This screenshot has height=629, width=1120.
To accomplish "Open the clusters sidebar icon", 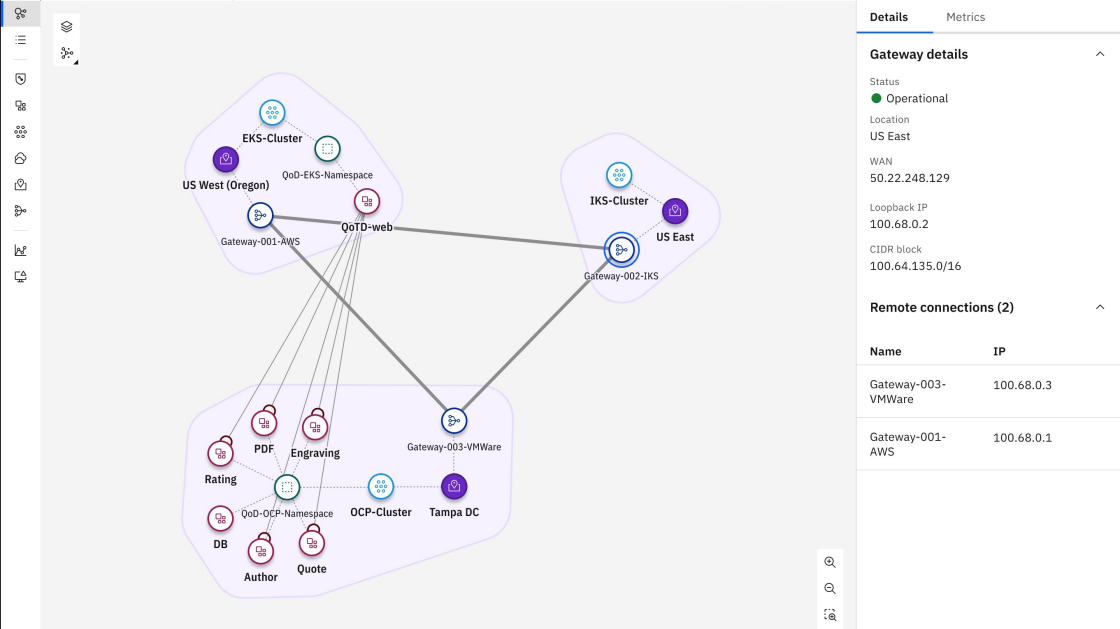I will (21, 132).
